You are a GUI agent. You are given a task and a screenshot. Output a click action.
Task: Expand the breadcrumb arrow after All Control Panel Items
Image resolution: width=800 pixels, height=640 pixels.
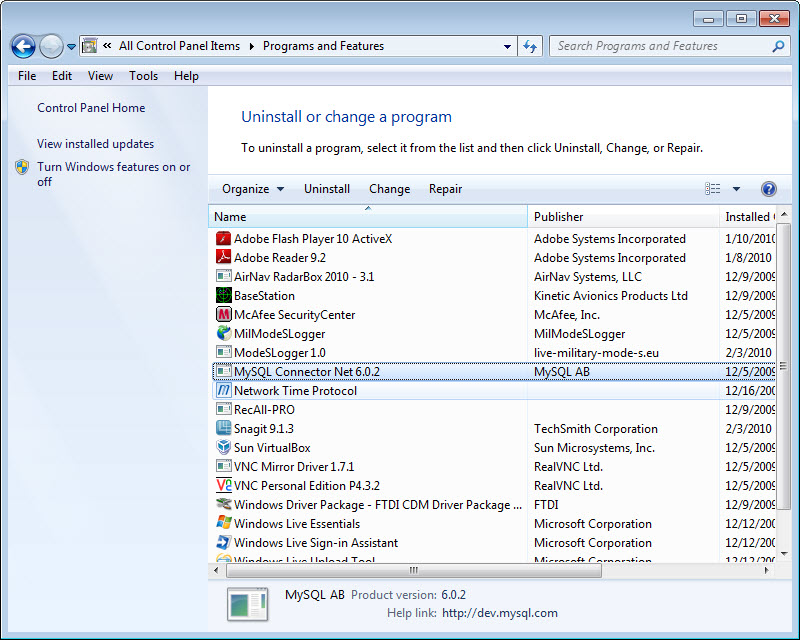[x=252, y=46]
